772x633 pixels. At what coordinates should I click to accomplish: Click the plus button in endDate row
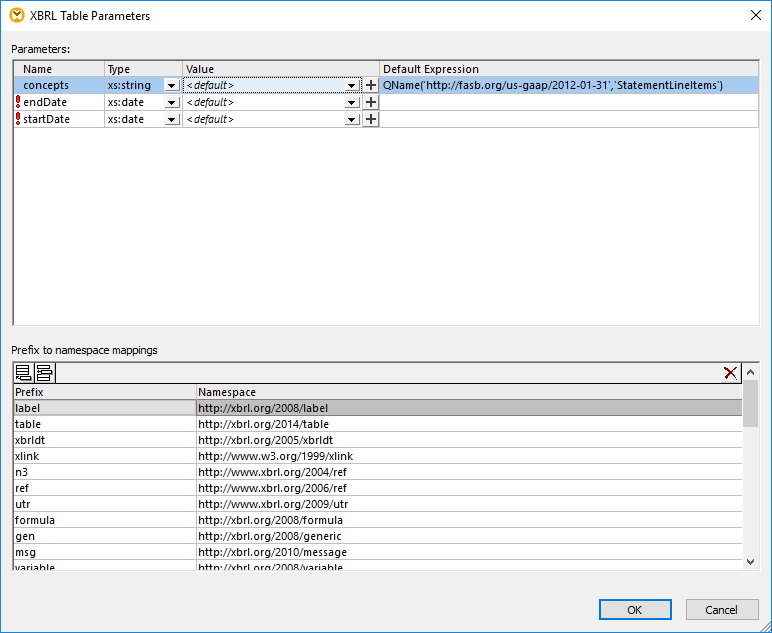tap(371, 103)
